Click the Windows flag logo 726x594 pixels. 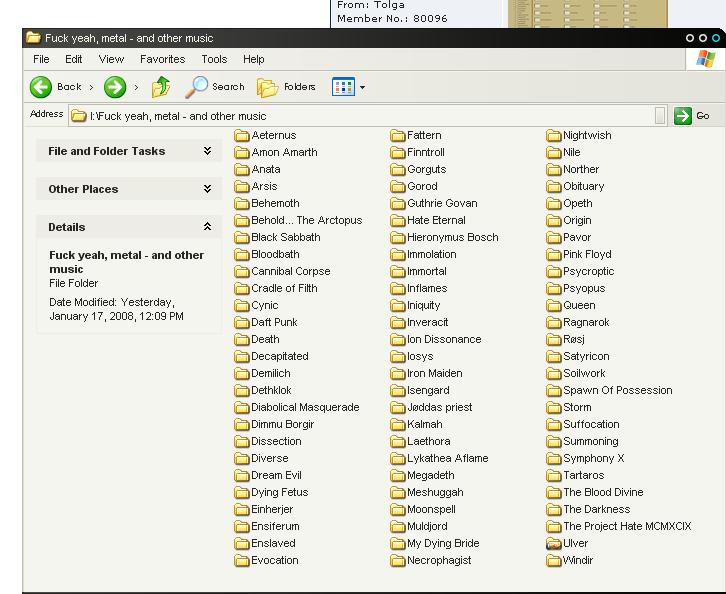tap(705, 59)
